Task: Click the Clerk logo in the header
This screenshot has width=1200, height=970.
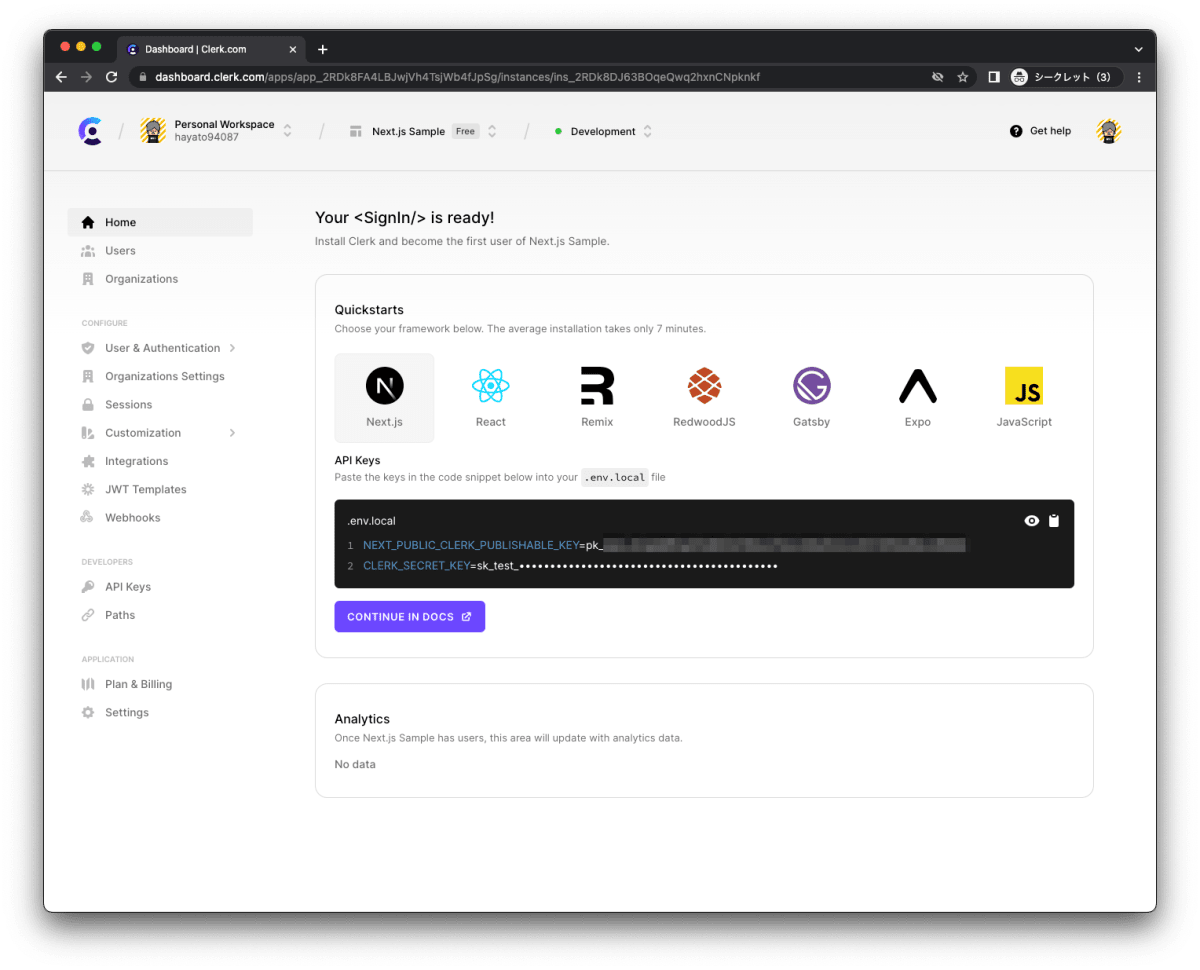Action: (91, 131)
